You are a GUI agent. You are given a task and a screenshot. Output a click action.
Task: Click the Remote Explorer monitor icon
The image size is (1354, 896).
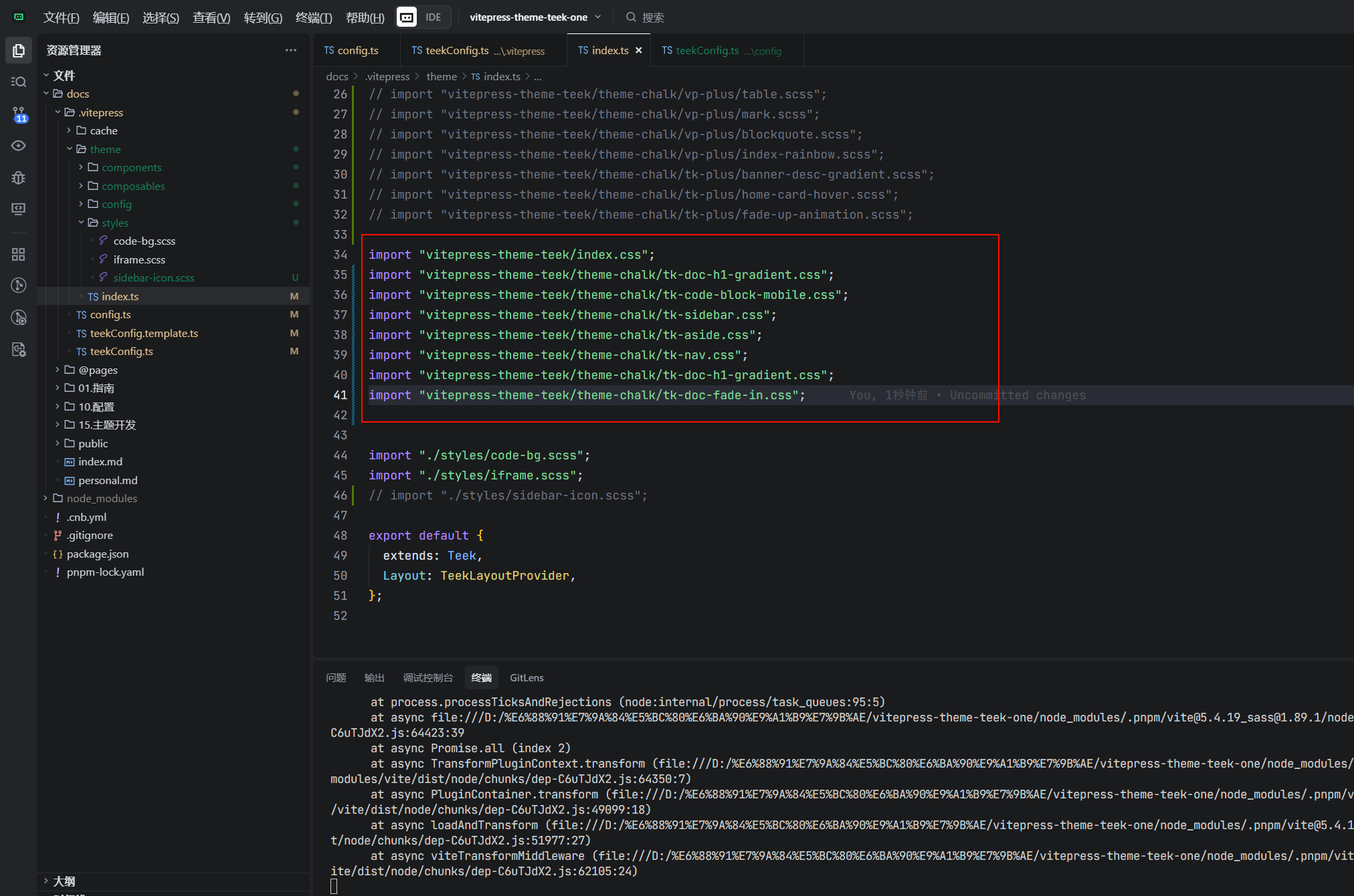click(x=19, y=209)
